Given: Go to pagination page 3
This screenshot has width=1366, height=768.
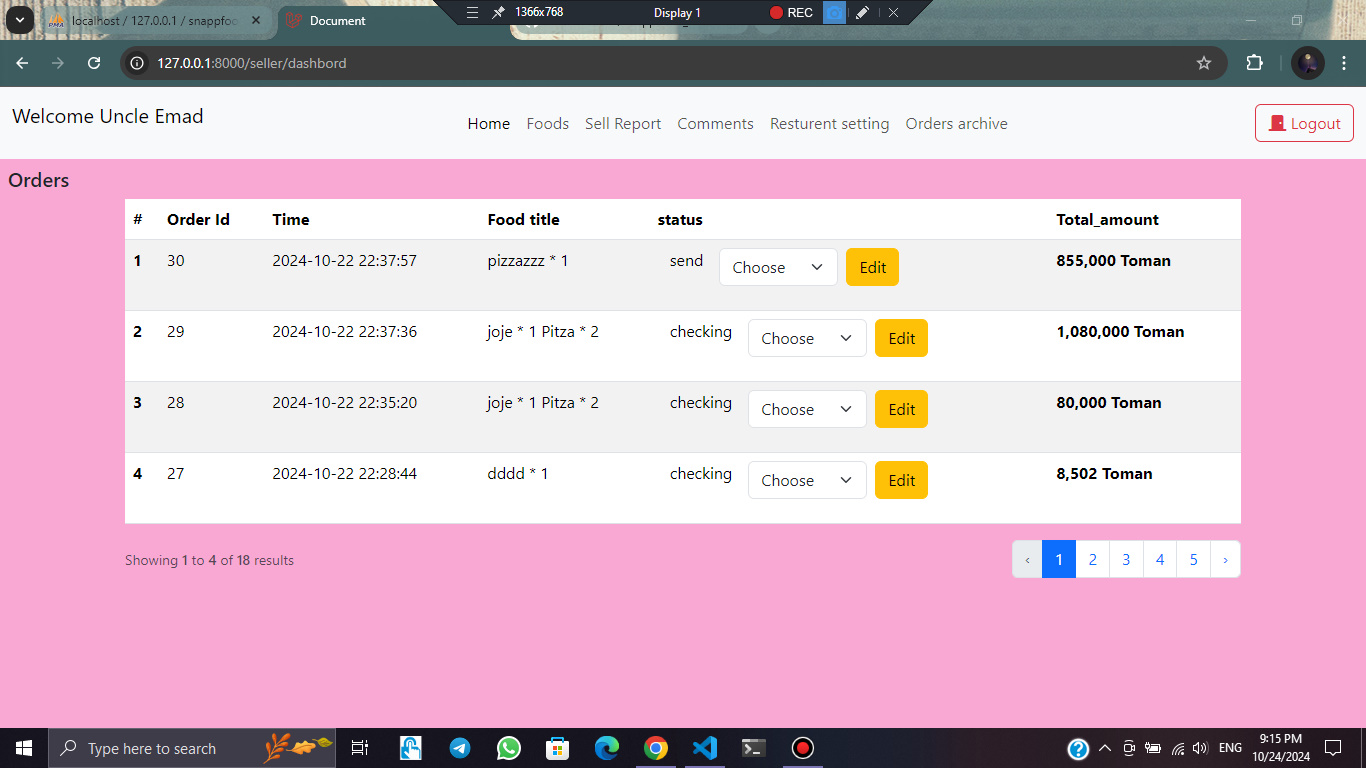Looking at the screenshot, I should point(1126,559).
